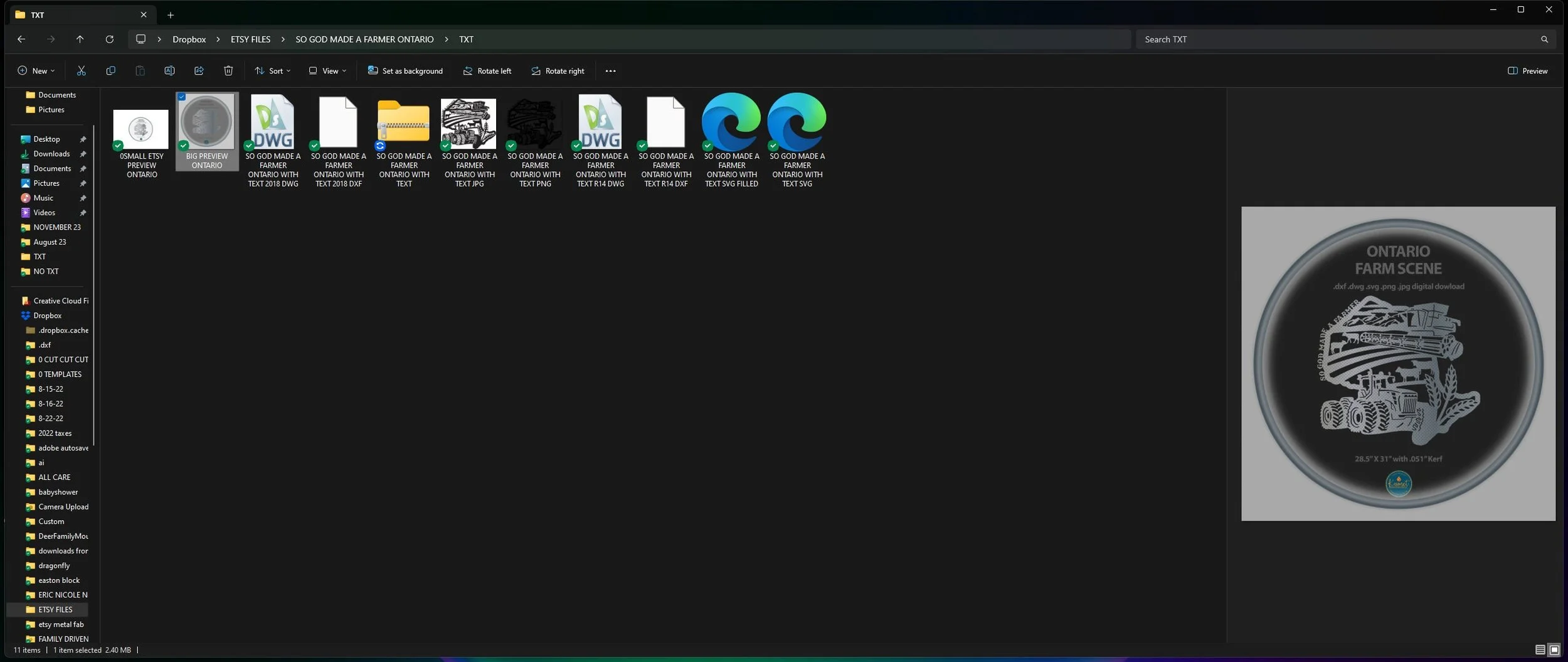
Task: Click the Share icon in toolbar
Action: click(199, 71)
